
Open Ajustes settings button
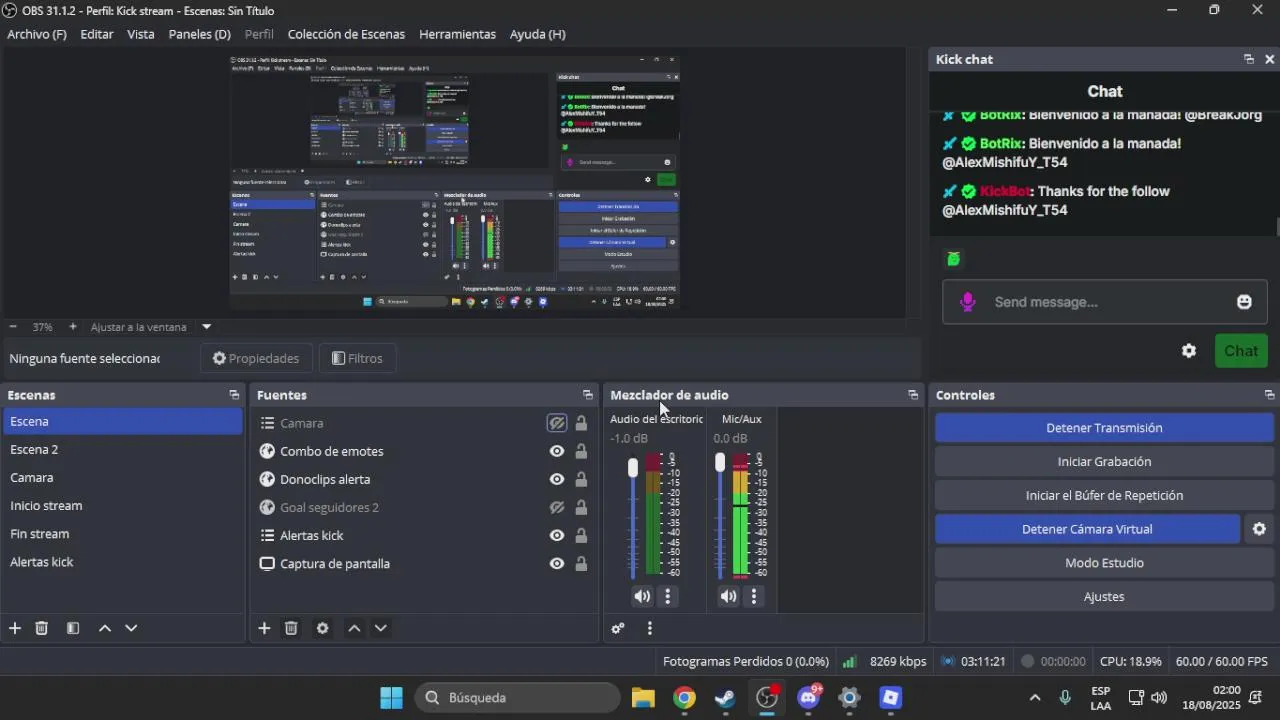tap(1104, 597)
